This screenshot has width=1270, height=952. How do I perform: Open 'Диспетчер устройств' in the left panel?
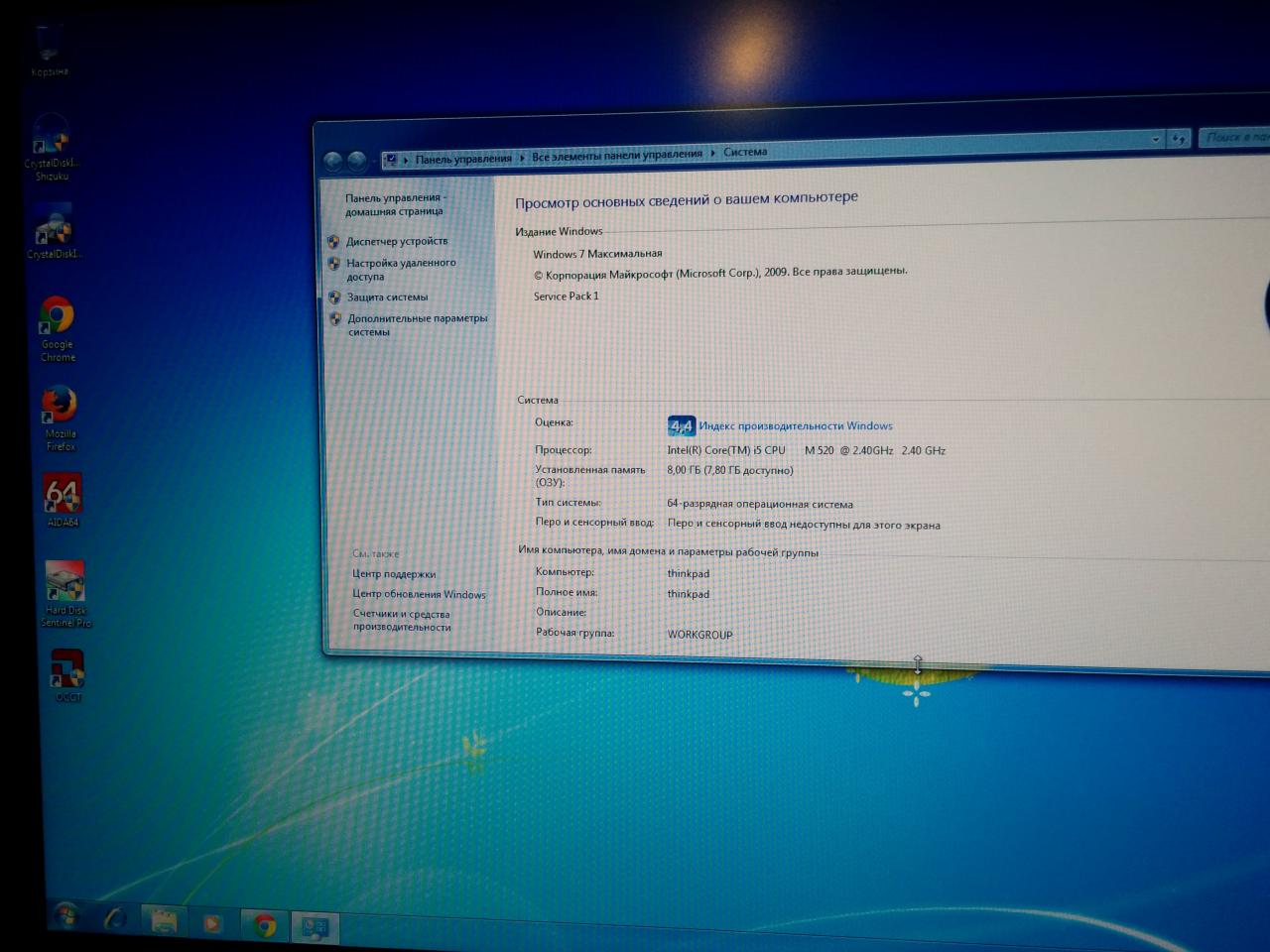(x=396, y=241)
